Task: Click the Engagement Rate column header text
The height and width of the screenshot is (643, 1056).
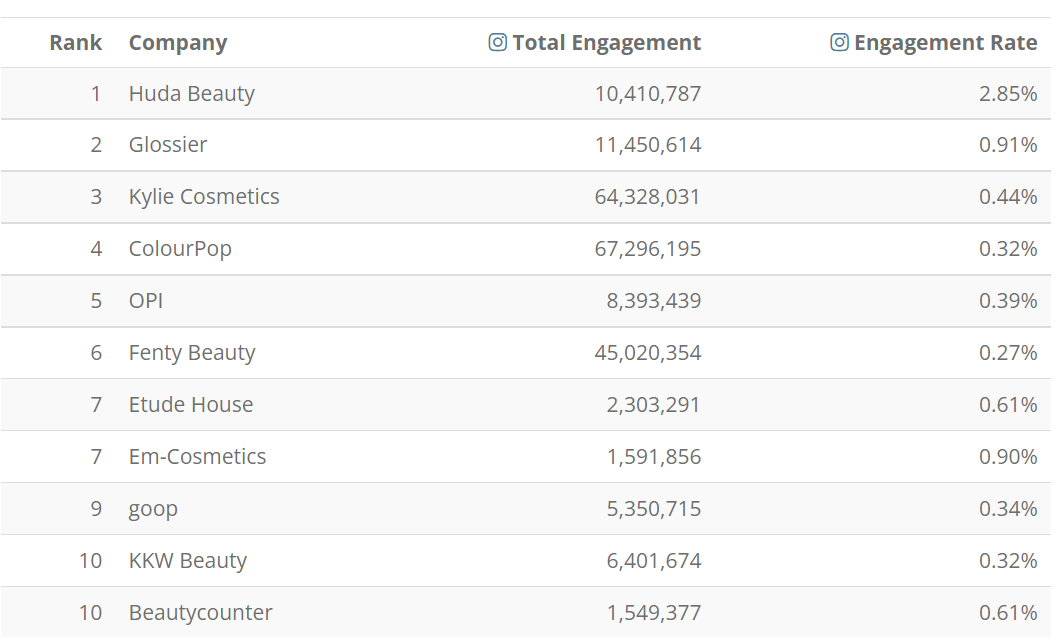Action: (x=945, y=42)
